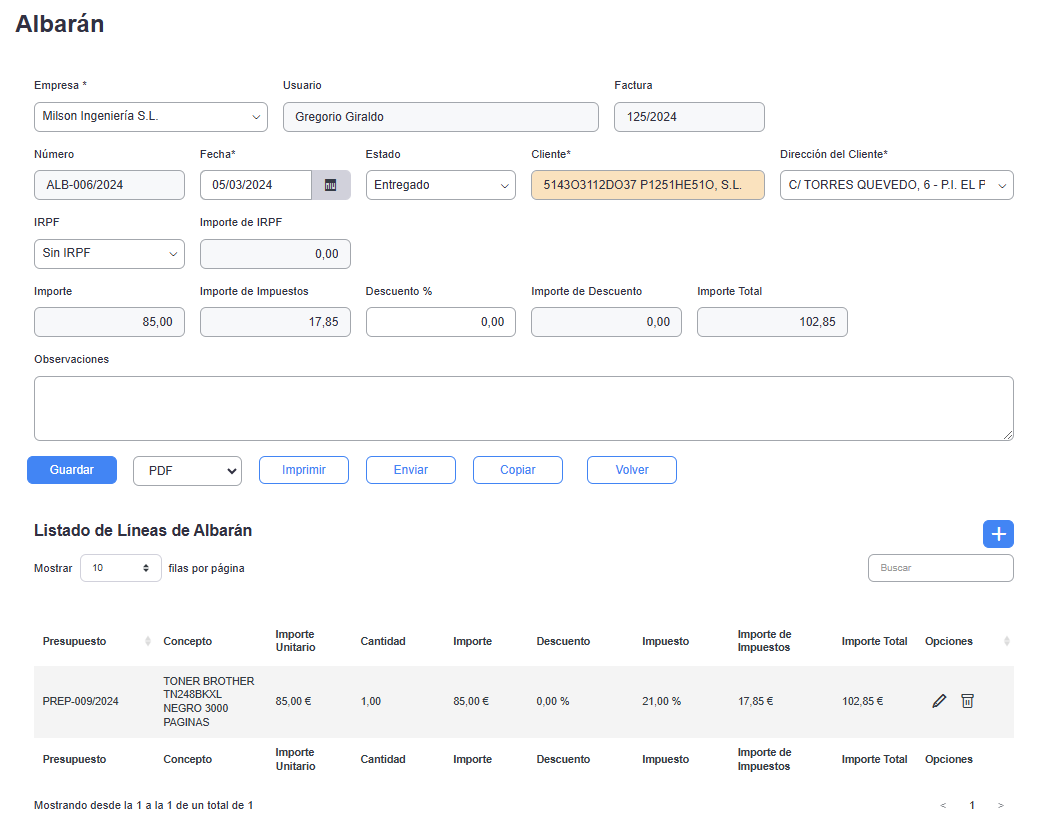
Task: Click the trash delete icon in line row
Action: click(x=967, y=701)
